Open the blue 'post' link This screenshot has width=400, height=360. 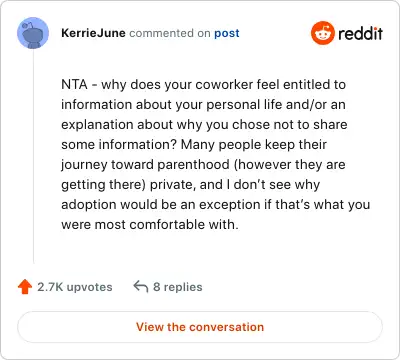[227, 33]
